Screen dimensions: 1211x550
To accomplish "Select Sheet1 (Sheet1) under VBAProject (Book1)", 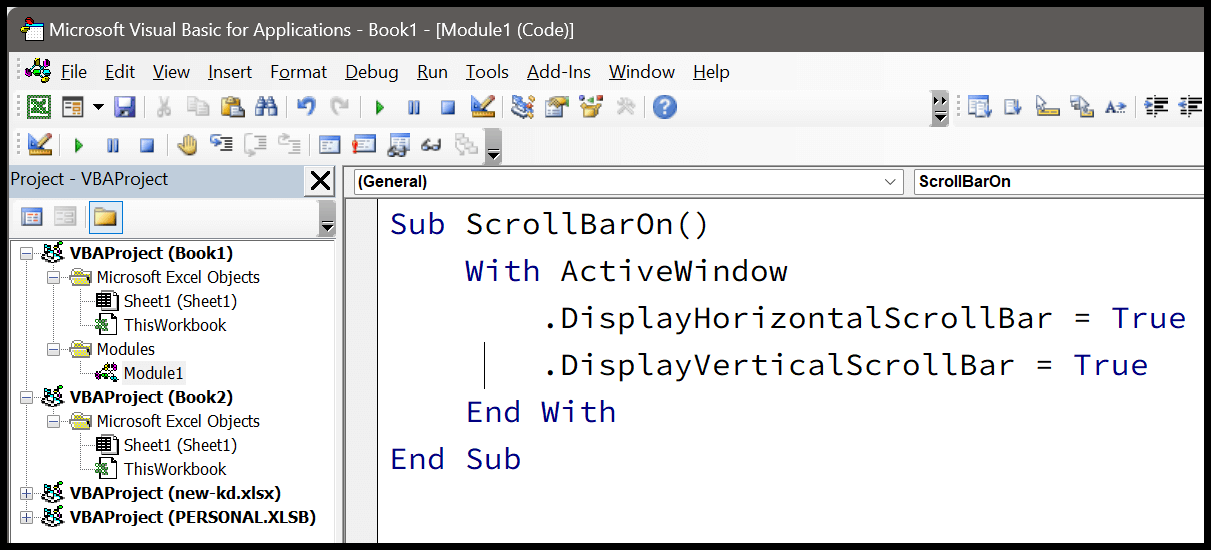I will click(x=180, y=301).
